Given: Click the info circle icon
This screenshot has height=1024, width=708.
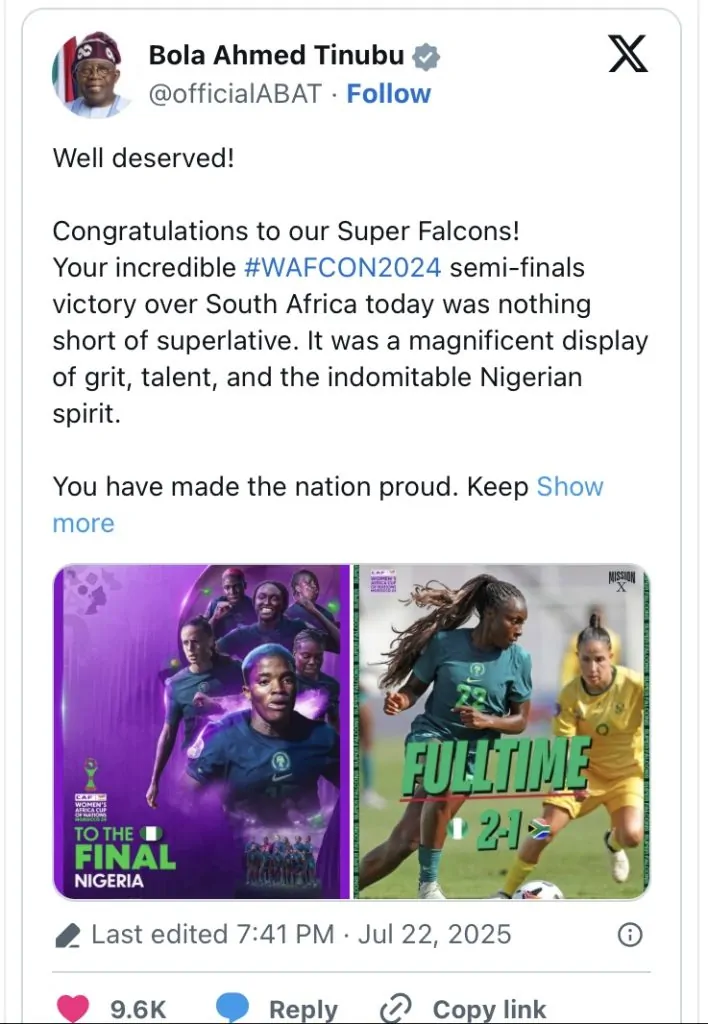Looking at the screenshot, I should [629, 935].
